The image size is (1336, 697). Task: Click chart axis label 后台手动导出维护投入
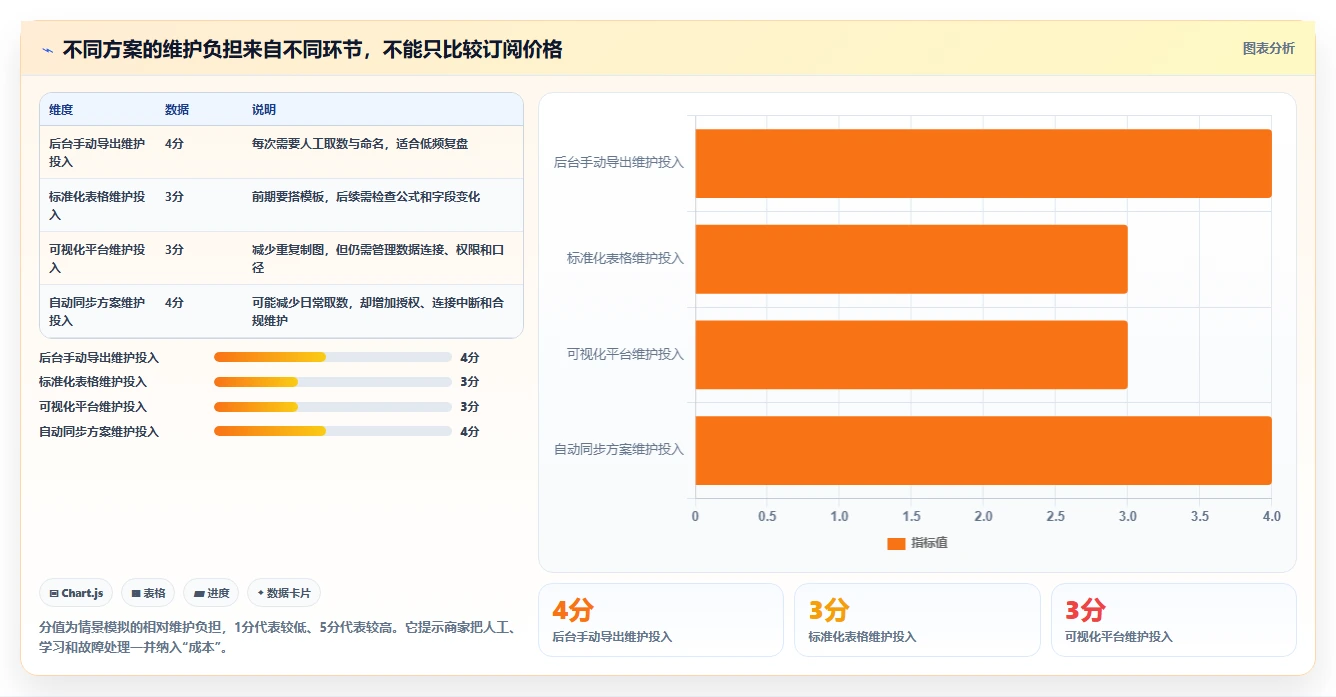click(x=619, y=162)
